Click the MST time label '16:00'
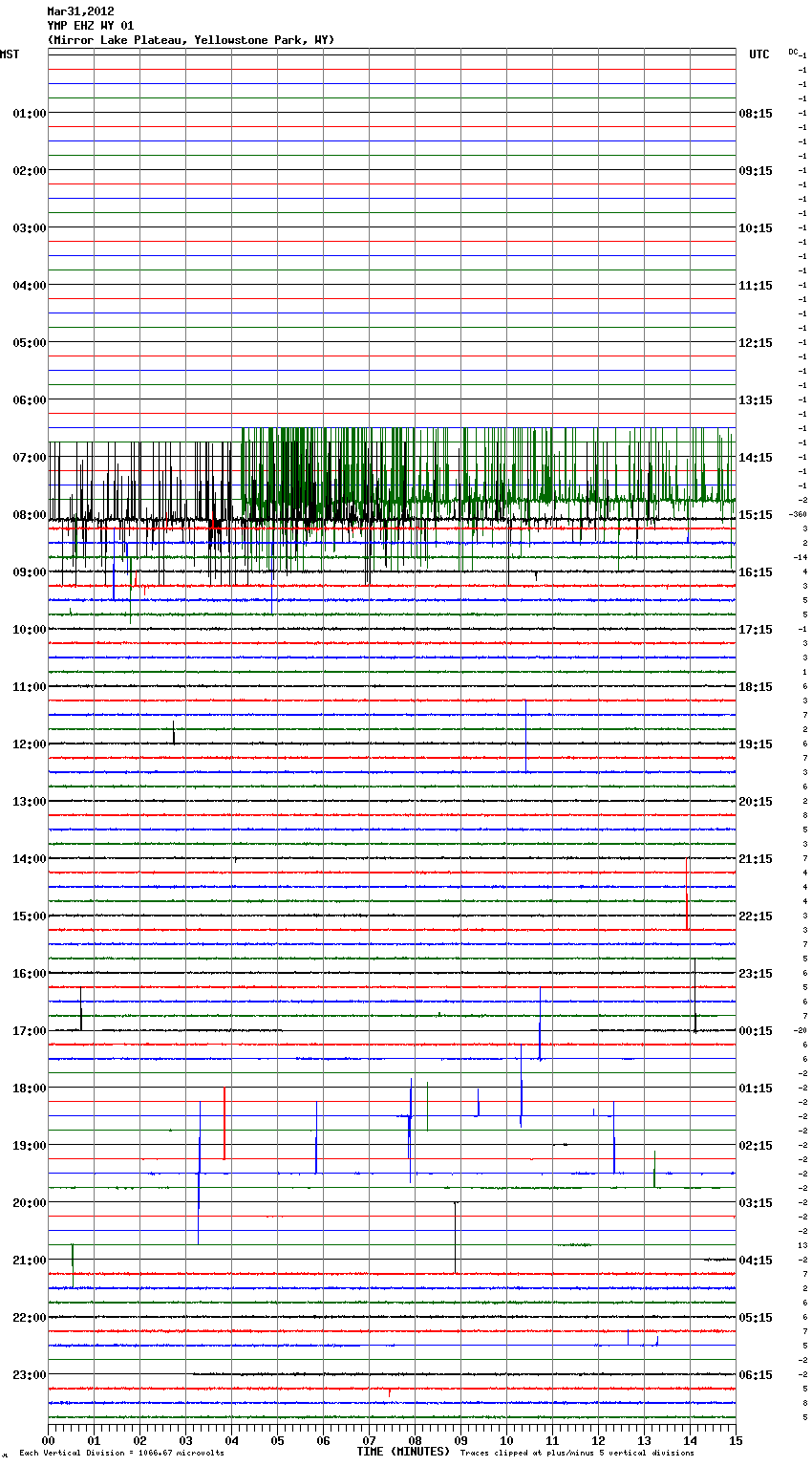 (30, 974)
